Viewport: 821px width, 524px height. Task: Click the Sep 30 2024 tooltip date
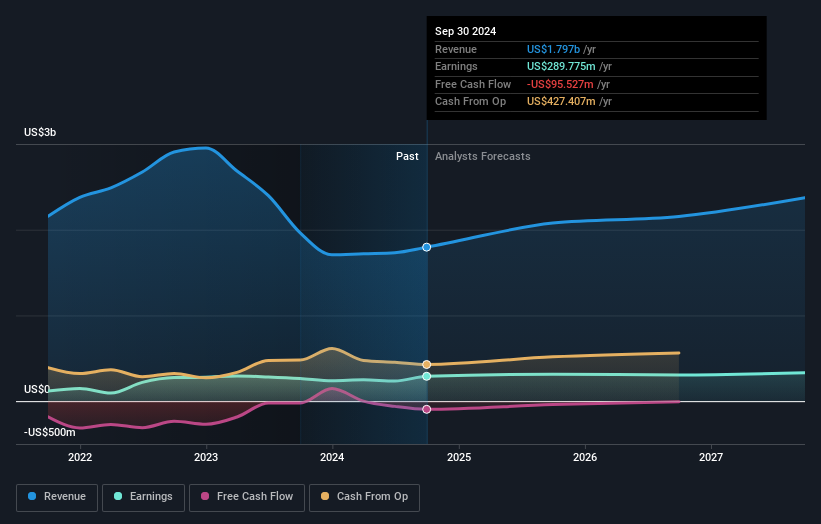pyautogui.click(x=465, y=31)
